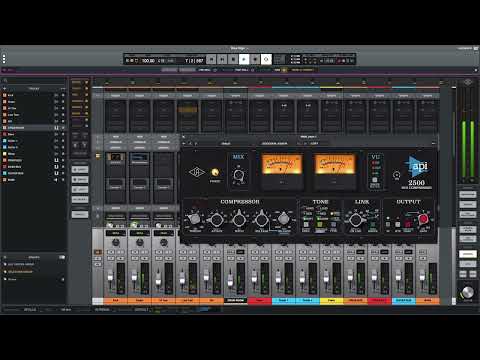Viewport: 480px width, 360px height.
Task: Click the VU meter select button
Action: point(375,180)
